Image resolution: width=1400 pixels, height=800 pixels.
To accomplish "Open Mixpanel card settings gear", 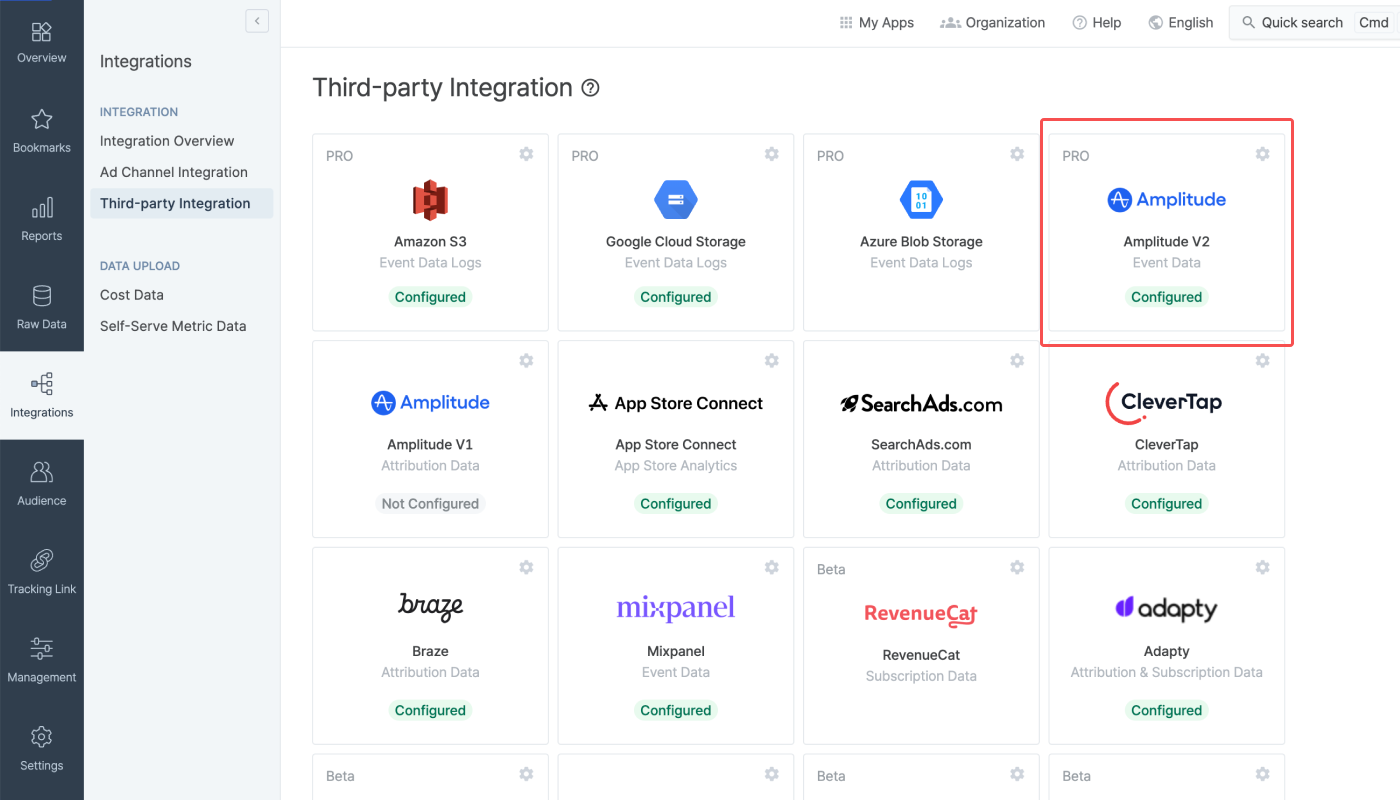I will click(772, 568).
